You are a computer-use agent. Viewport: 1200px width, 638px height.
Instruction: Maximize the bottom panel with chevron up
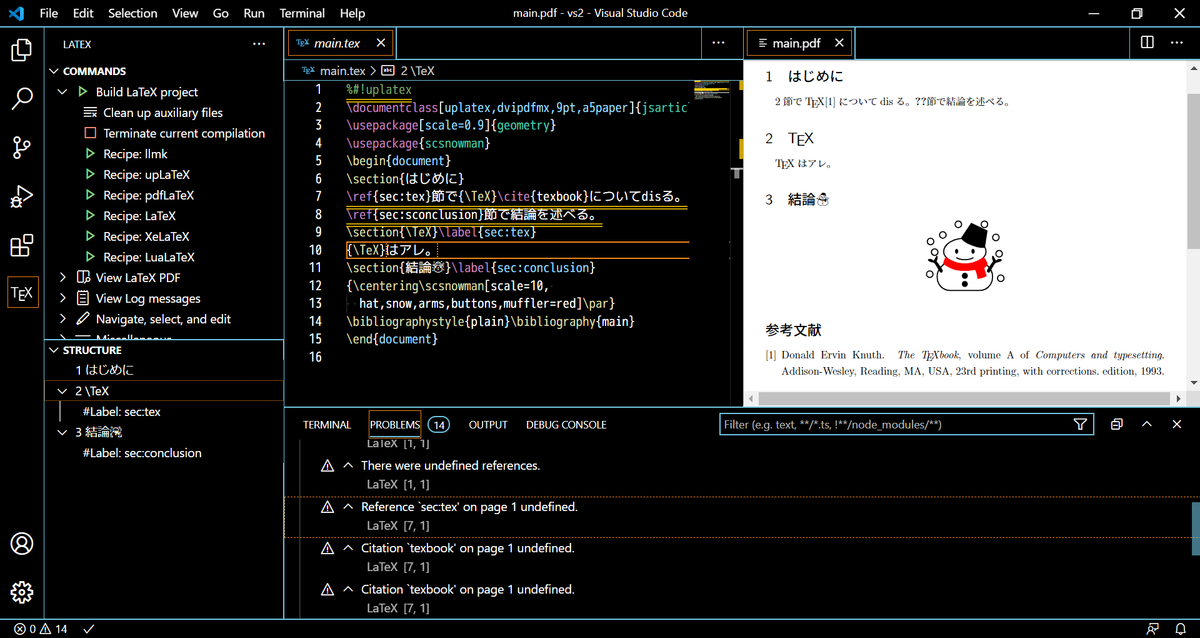point(1147,424)
